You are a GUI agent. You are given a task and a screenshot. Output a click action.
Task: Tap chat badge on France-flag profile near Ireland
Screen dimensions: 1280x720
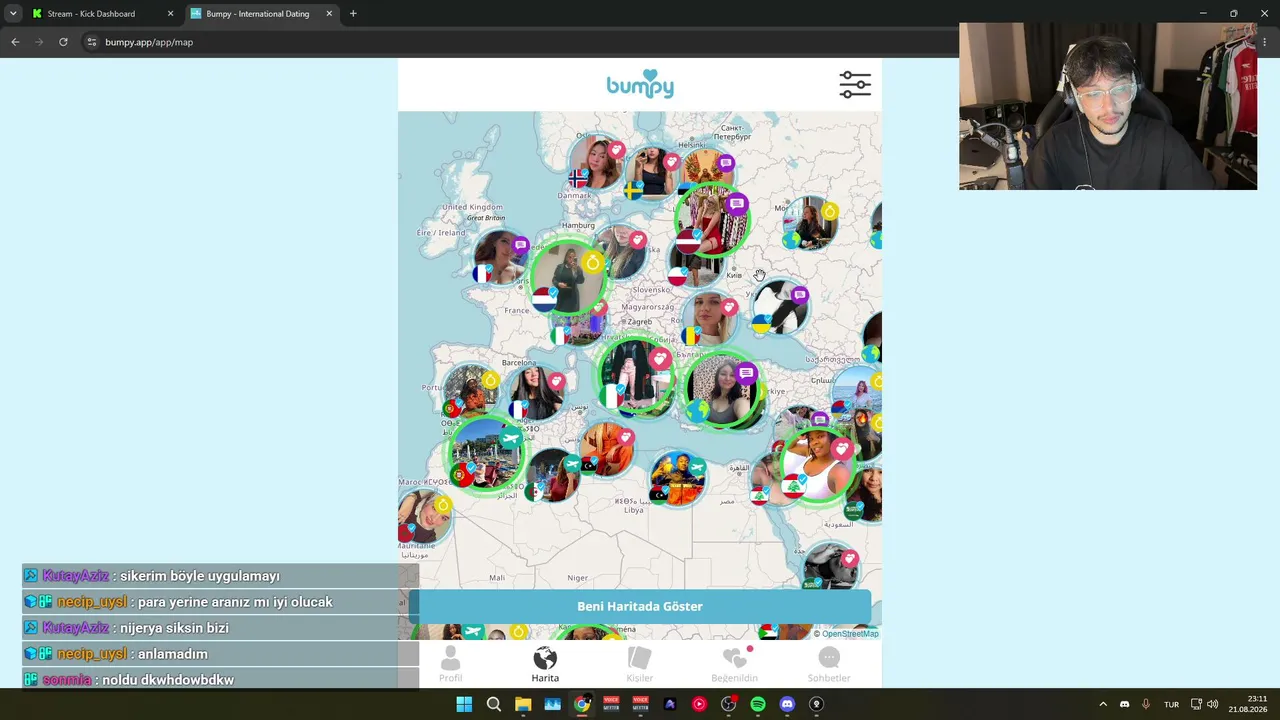[520, 245]
